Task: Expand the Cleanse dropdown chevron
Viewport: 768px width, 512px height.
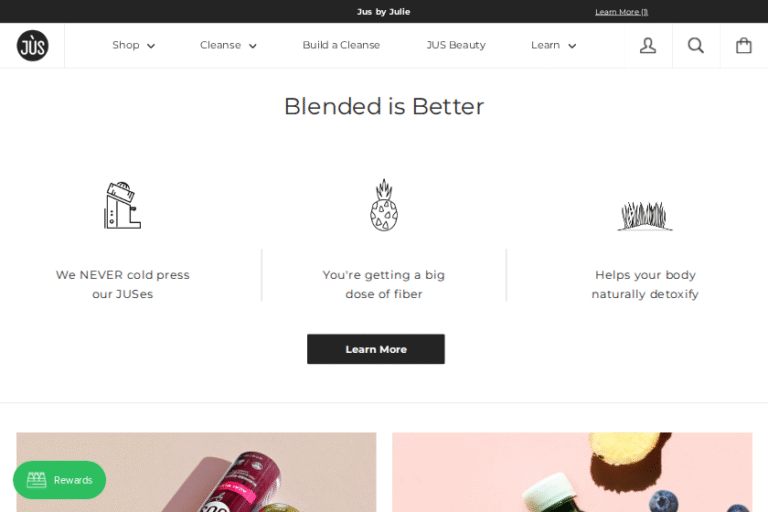Action: (x=253, y=46)
